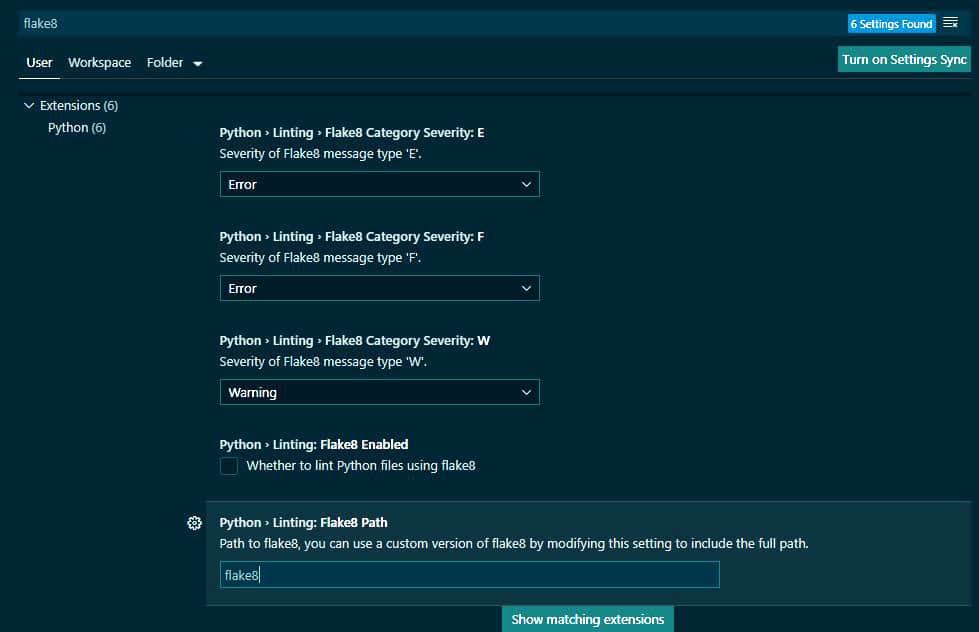979x632 pixels.
Task: Expand the Severity W dropdown set to Warning
Action: (x=379, y=392)
